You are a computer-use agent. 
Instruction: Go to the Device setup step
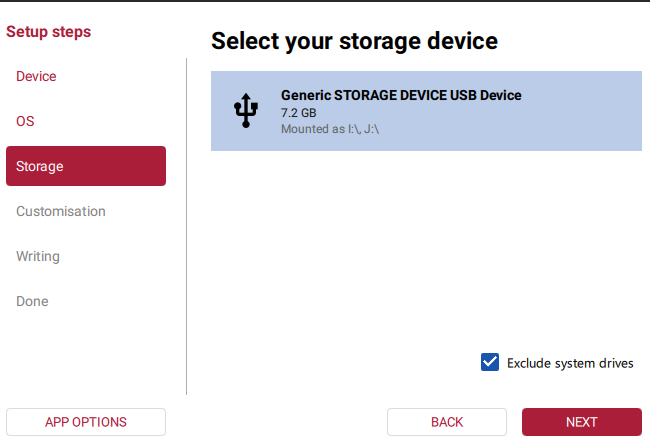[36, 76]
